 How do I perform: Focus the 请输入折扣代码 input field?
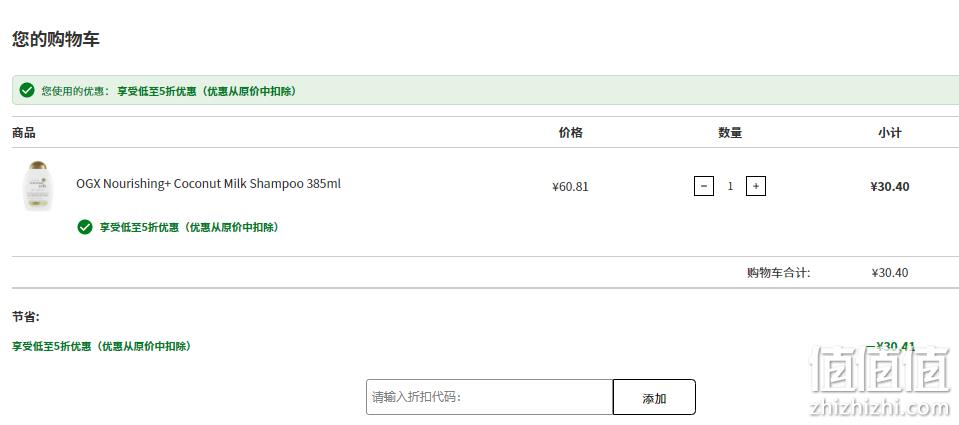tap(490, 397)
